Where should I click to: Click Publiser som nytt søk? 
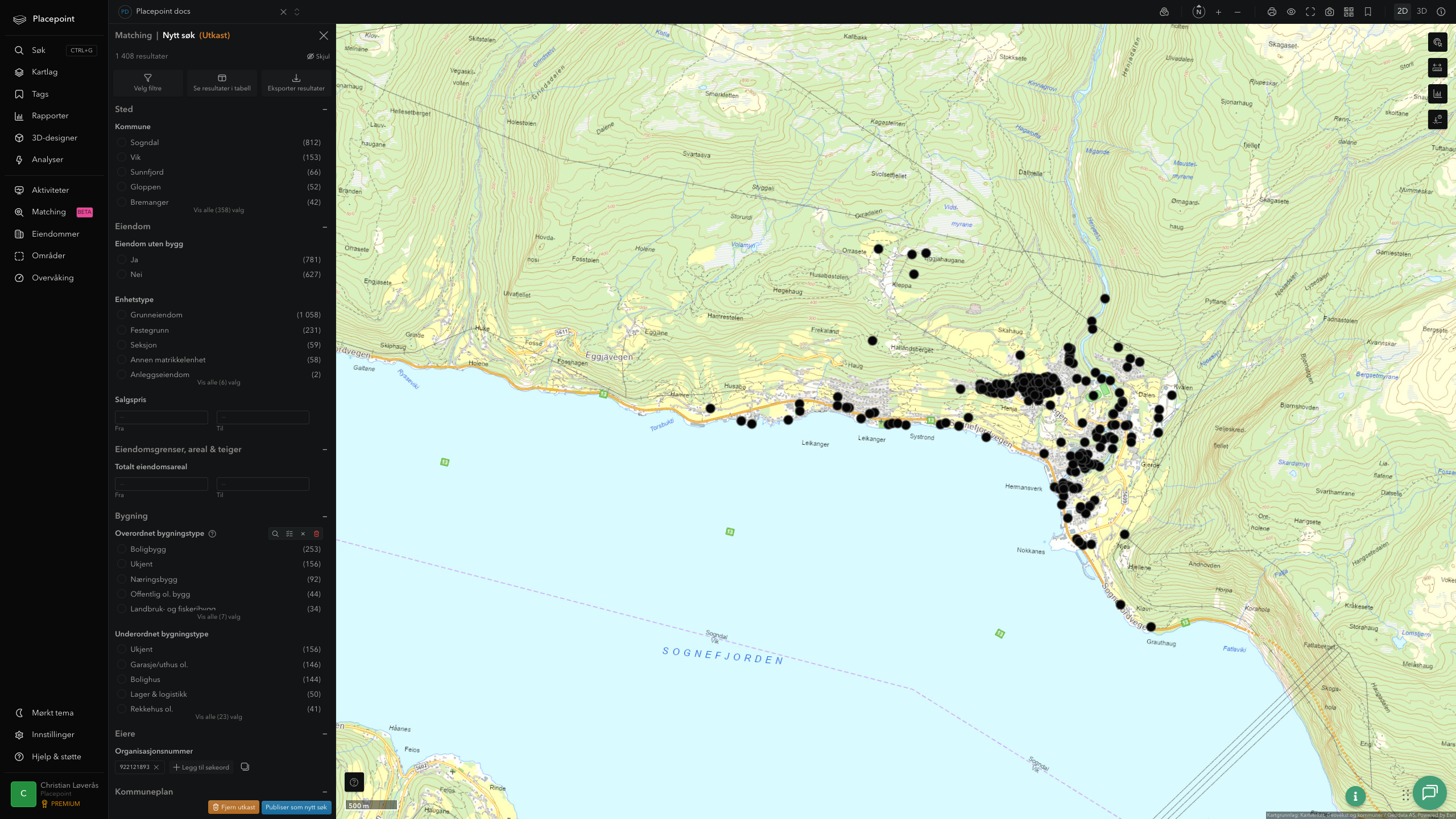click(296, 807)
